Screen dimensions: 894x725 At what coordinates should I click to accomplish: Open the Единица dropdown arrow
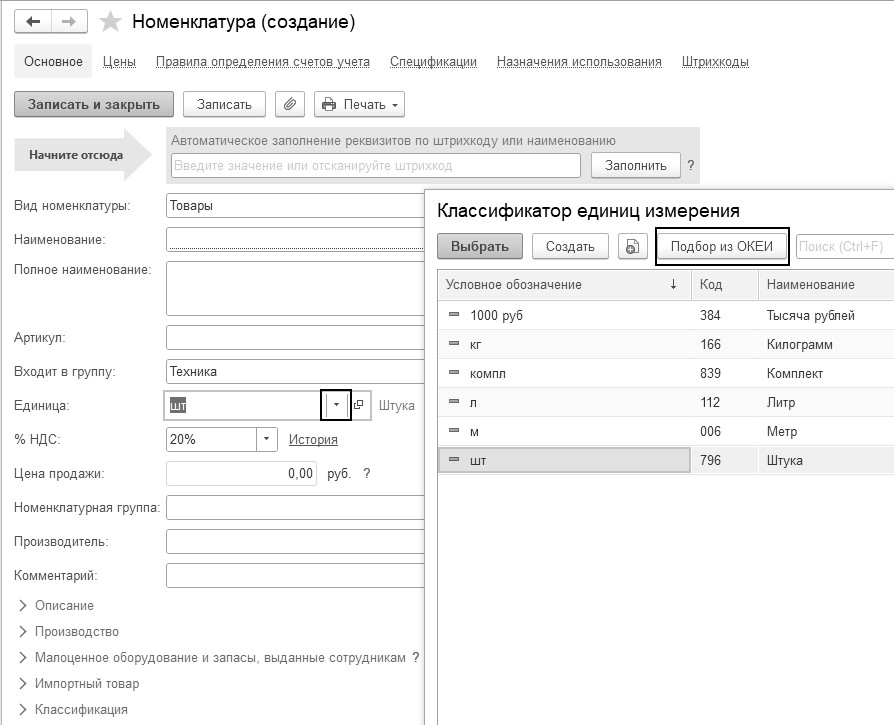click(337, 406)
